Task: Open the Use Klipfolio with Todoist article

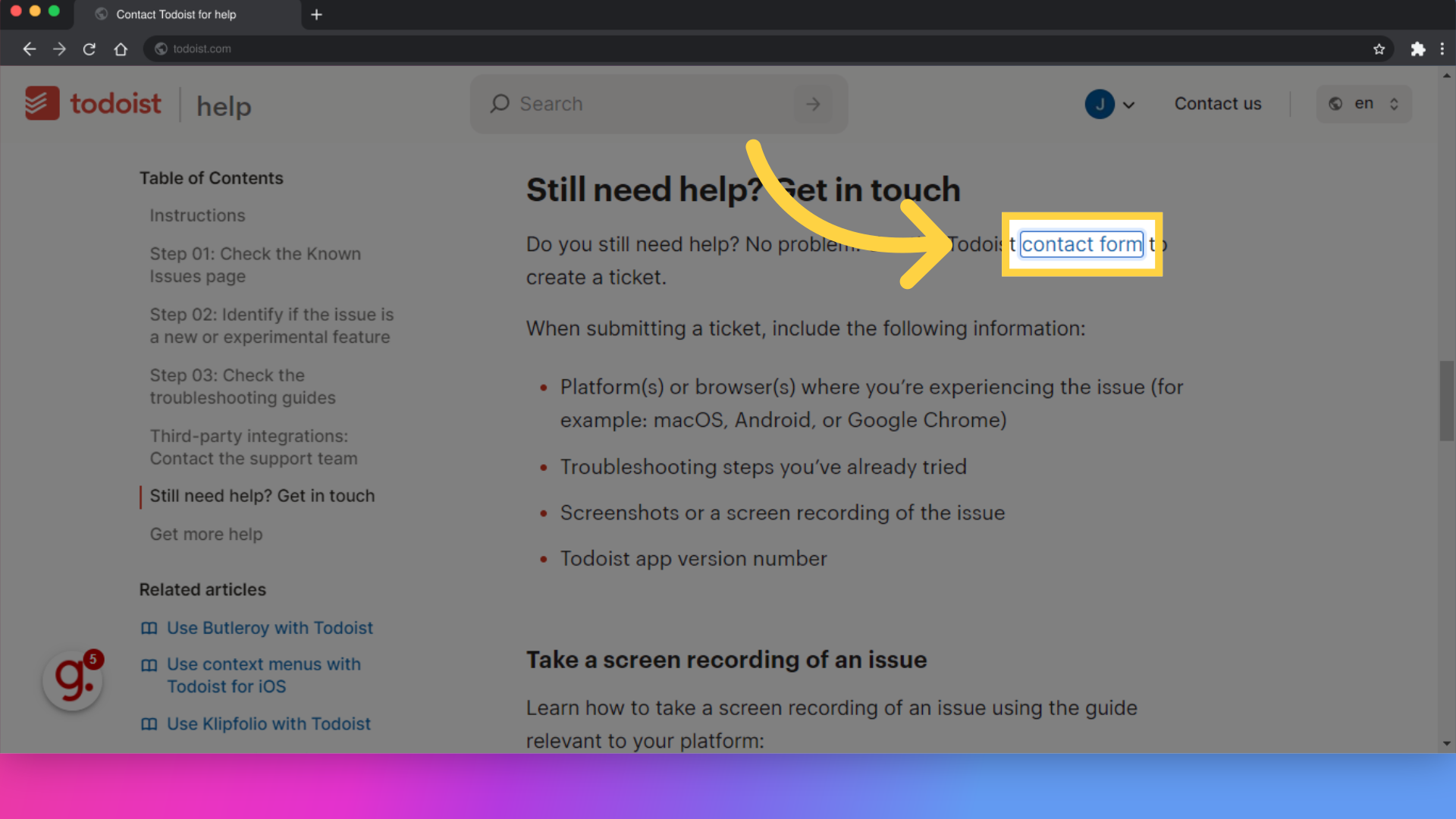Action: tap(268, 723)
